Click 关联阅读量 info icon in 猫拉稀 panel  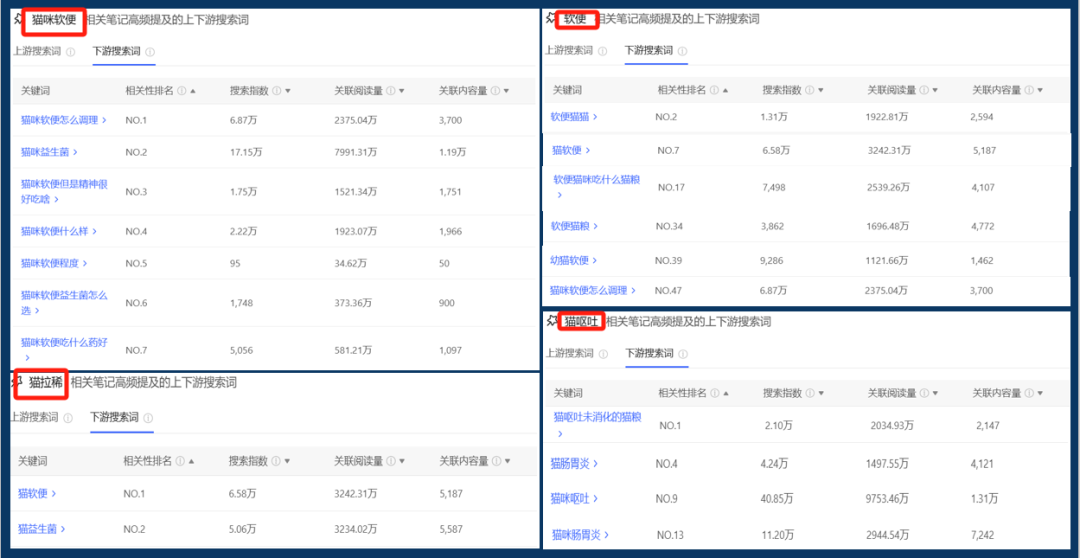391,462
